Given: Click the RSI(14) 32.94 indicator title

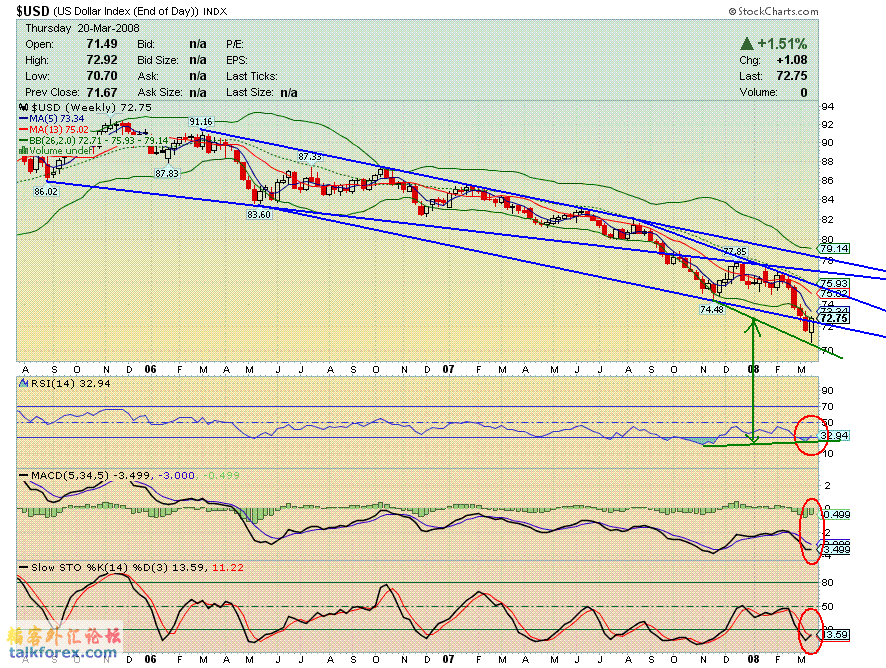Looking at the screenshot, I should coord(71,383).
